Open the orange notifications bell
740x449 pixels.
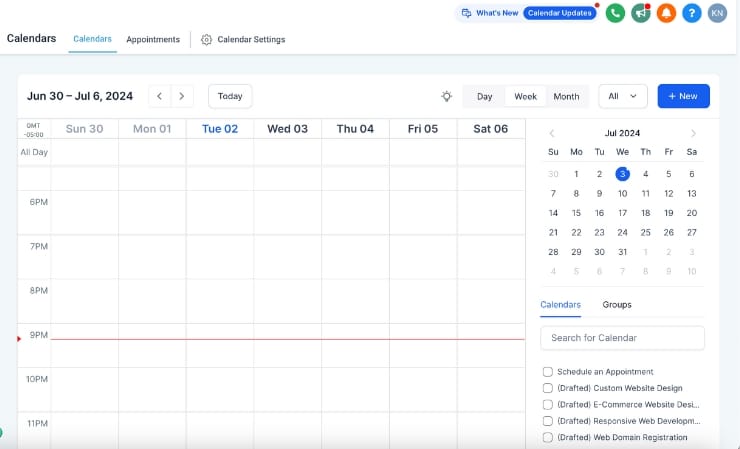[x=666, y=13]
